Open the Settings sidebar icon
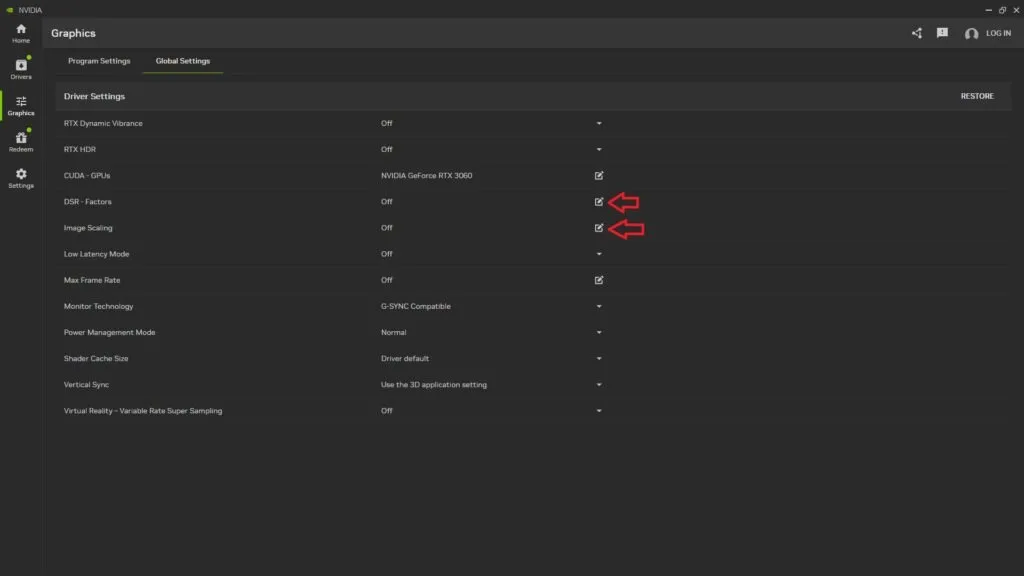The height and width of the screenshot is (576, 1024). 20,178
